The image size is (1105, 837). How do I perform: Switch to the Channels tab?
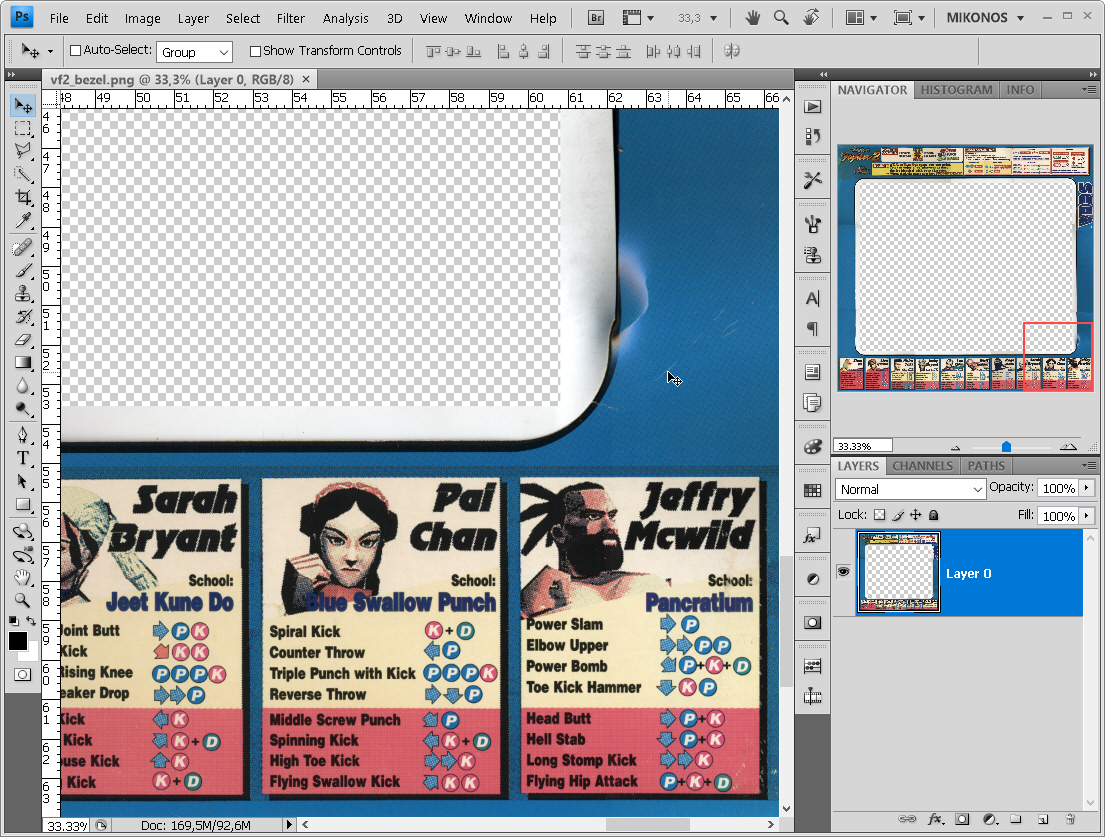point(922,466)
